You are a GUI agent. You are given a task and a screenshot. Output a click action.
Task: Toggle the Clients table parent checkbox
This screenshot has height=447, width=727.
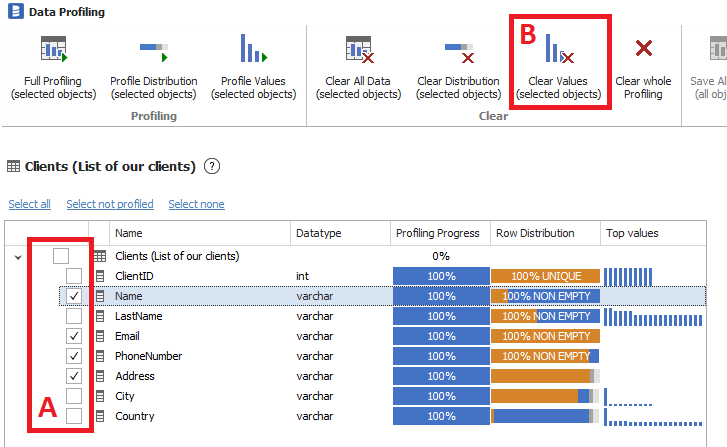(61, 256)
